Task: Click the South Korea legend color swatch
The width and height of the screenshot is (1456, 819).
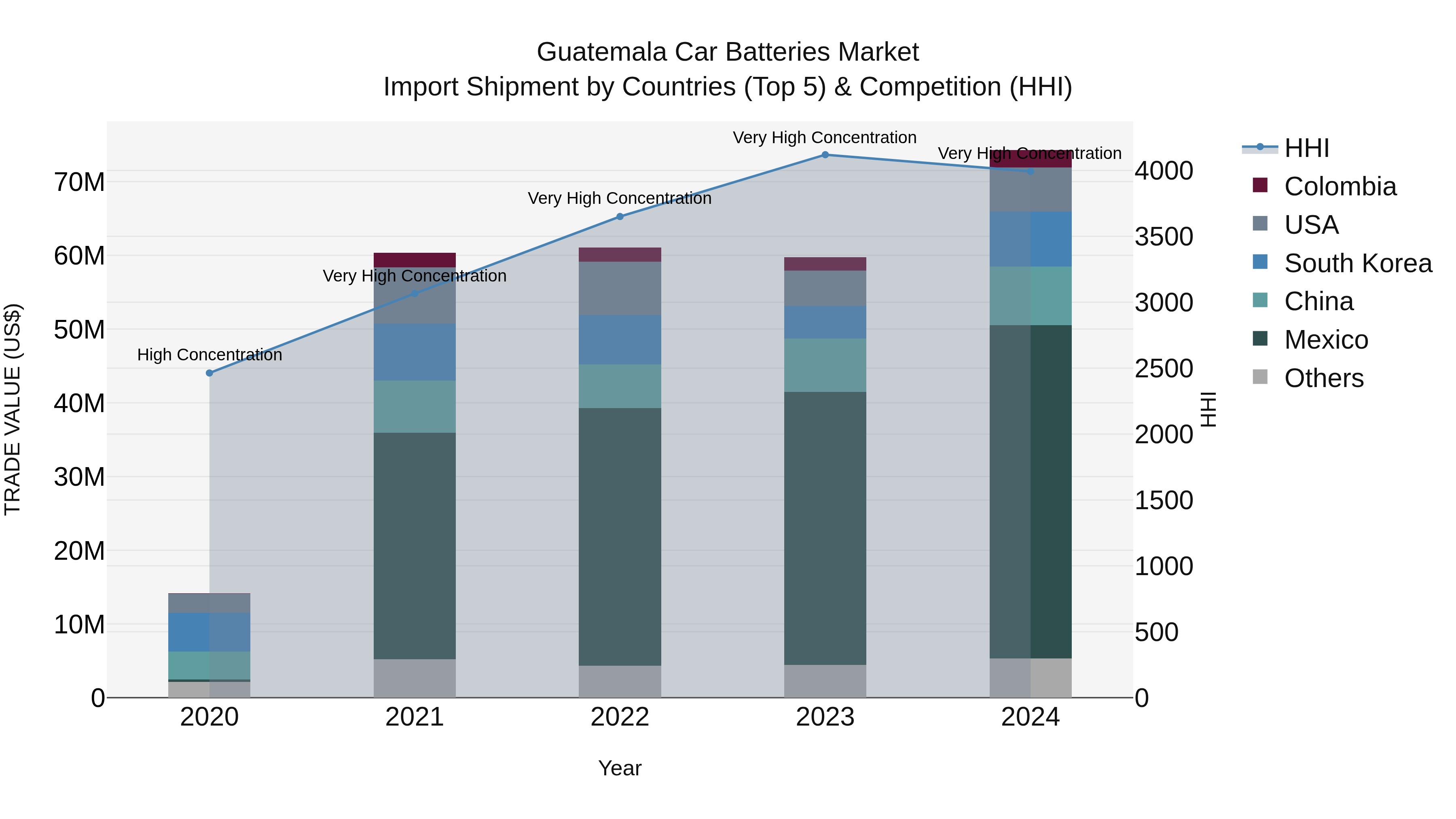Action: [x=1260, y=262]
